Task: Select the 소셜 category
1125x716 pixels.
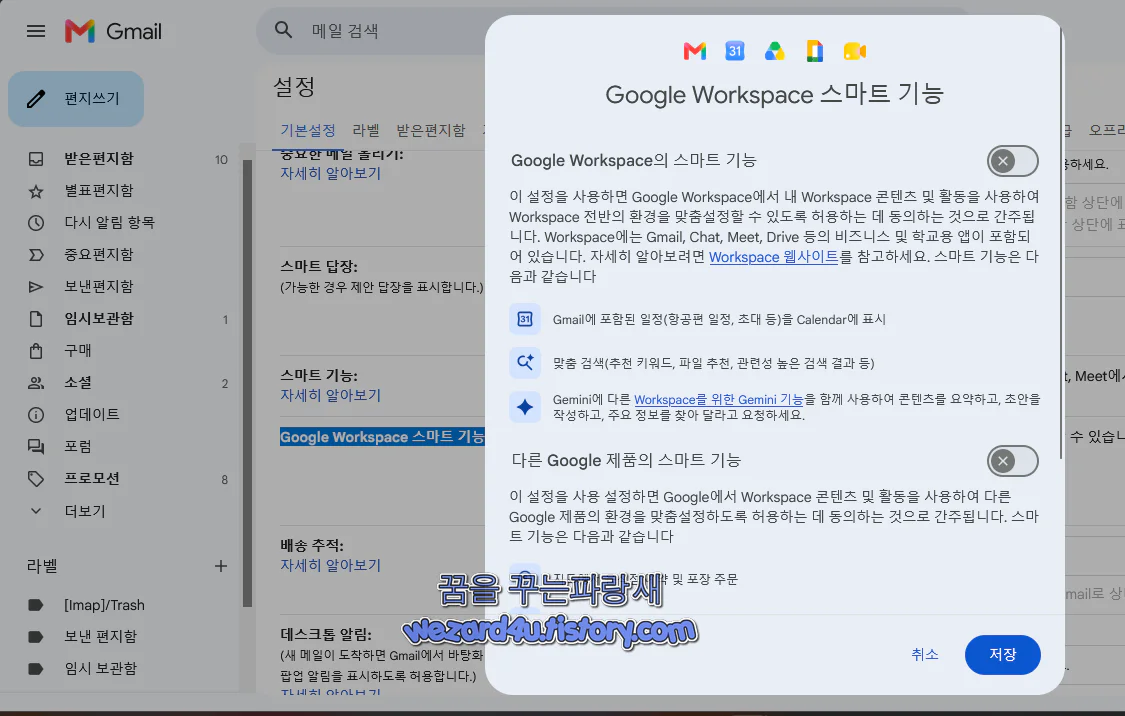Action: (78, 382)
